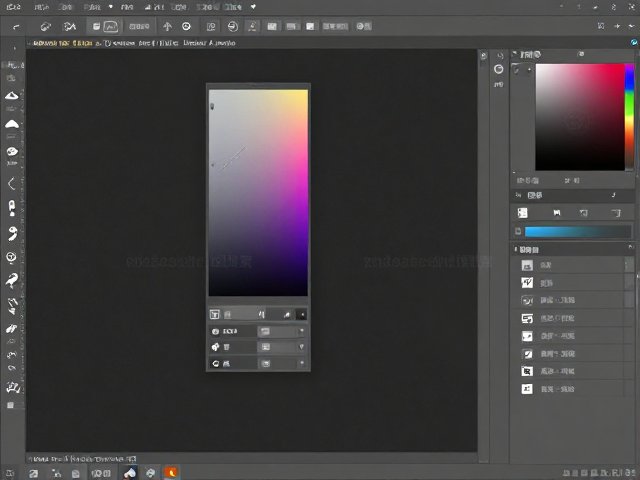Click the white grid icon above blue slider
Image resolution: width=640 pixels, height=480 pixels.
click(522, 213)
